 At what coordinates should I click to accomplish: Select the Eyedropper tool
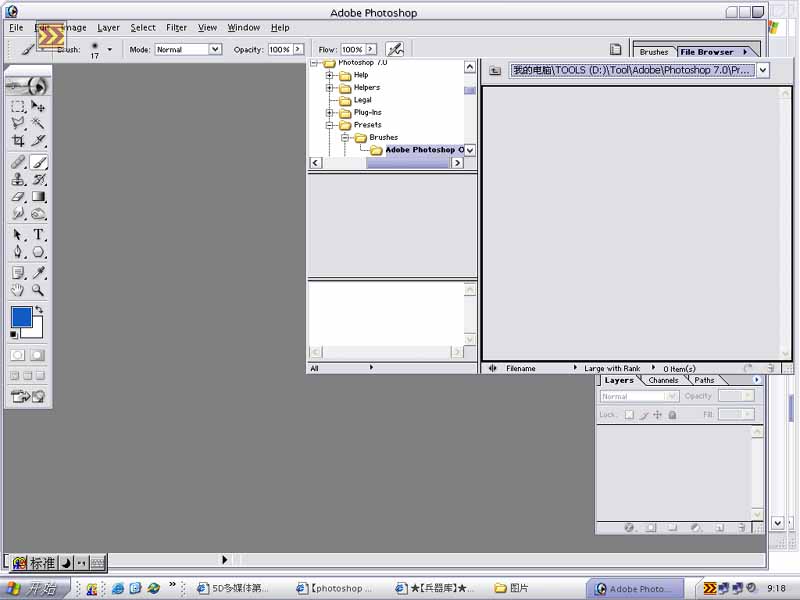tap(38, 273)
